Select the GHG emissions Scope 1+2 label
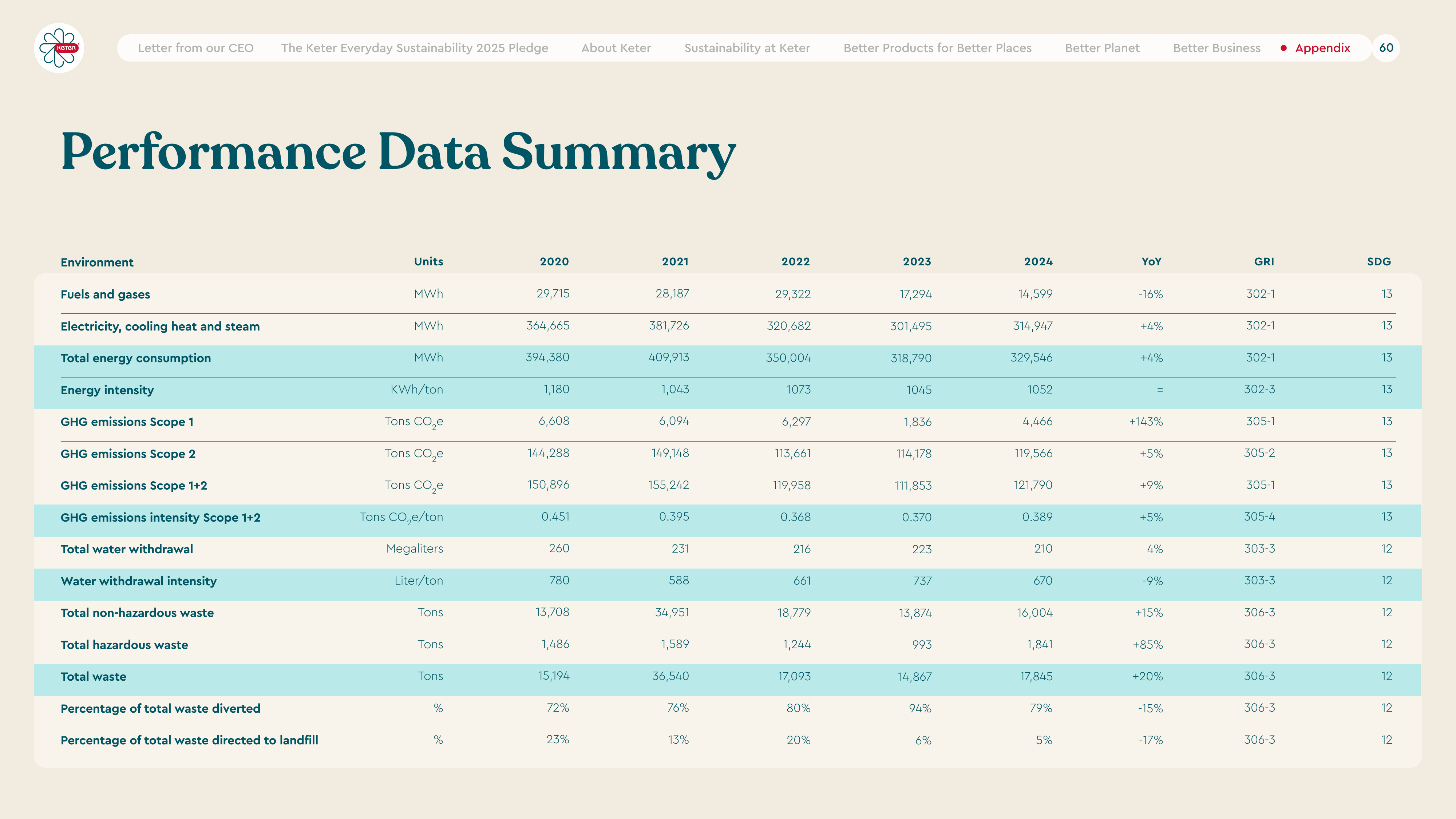 point(134,486)
